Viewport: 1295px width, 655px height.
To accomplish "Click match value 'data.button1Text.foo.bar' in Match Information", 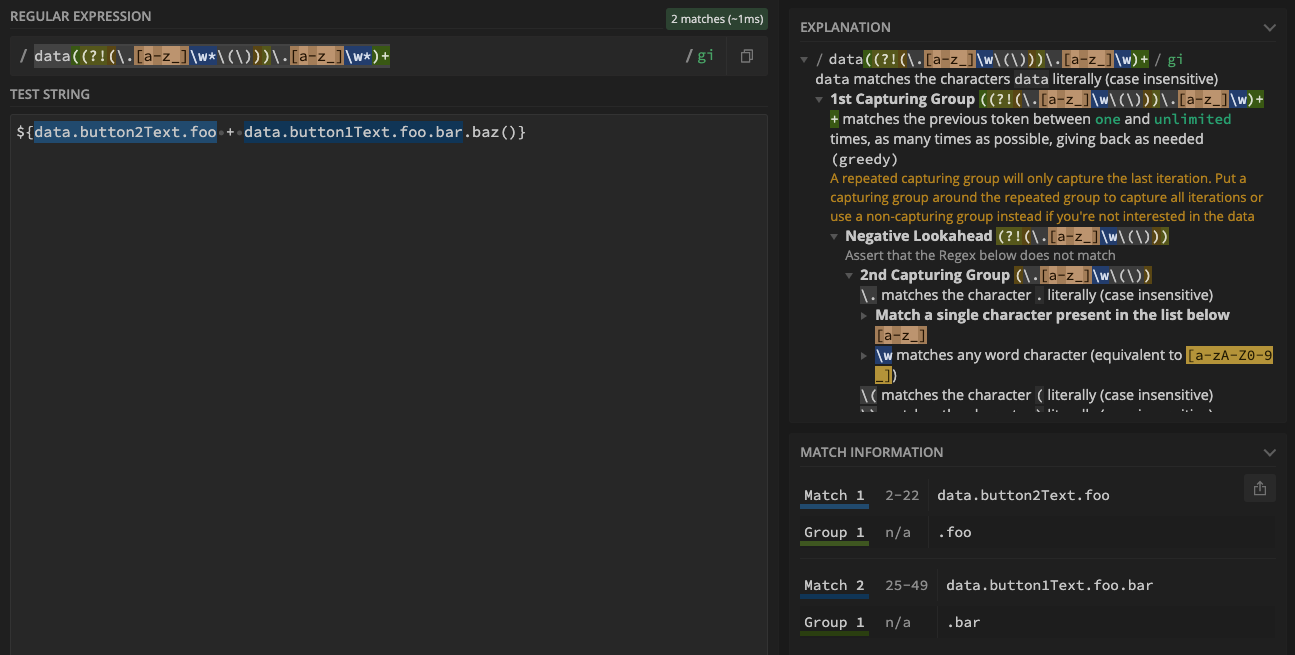I will pyautogui.click(x=1049, y=585).
